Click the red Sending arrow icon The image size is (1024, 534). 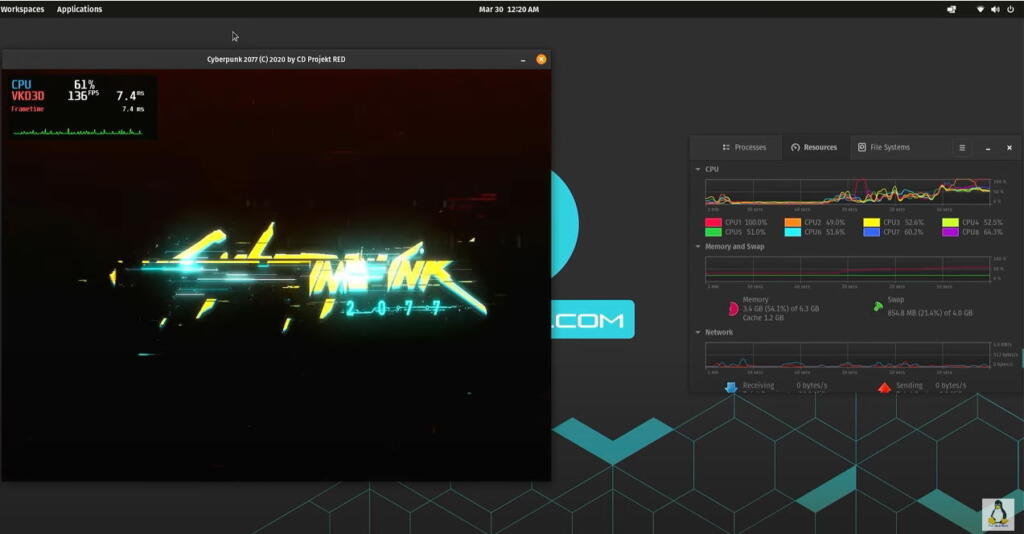(884, 388)
